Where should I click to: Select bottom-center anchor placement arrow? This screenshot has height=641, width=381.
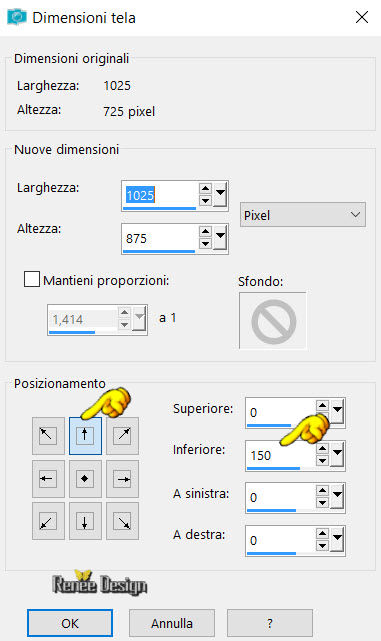tap(85, 522)
